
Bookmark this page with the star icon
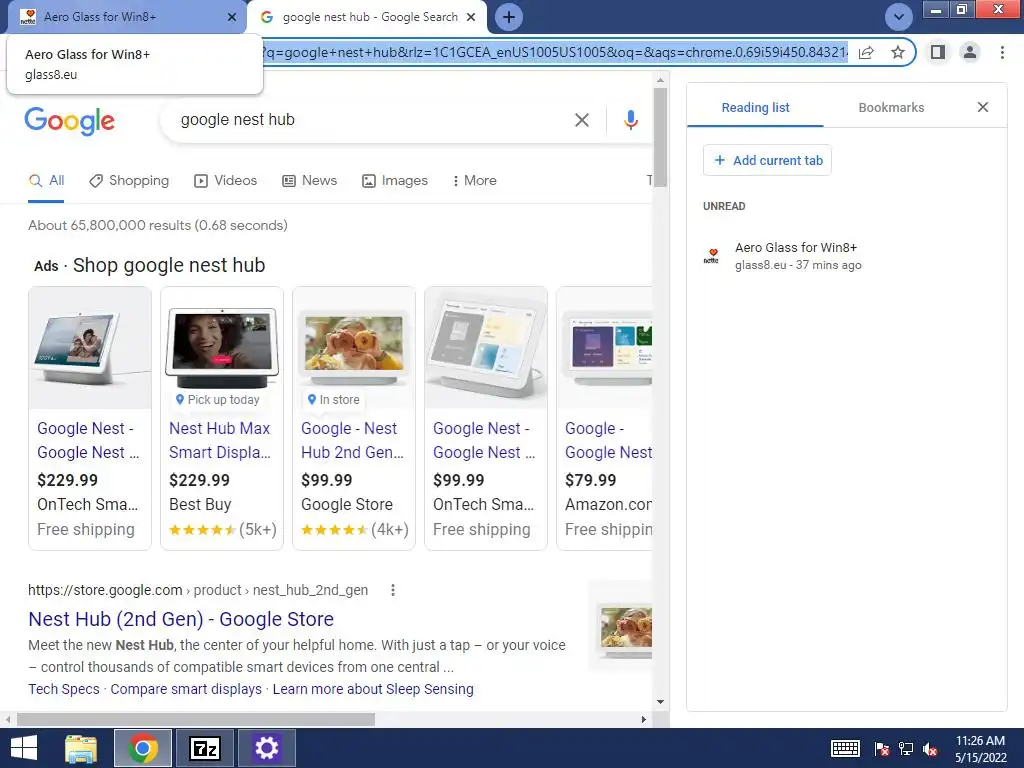(898, 52)
